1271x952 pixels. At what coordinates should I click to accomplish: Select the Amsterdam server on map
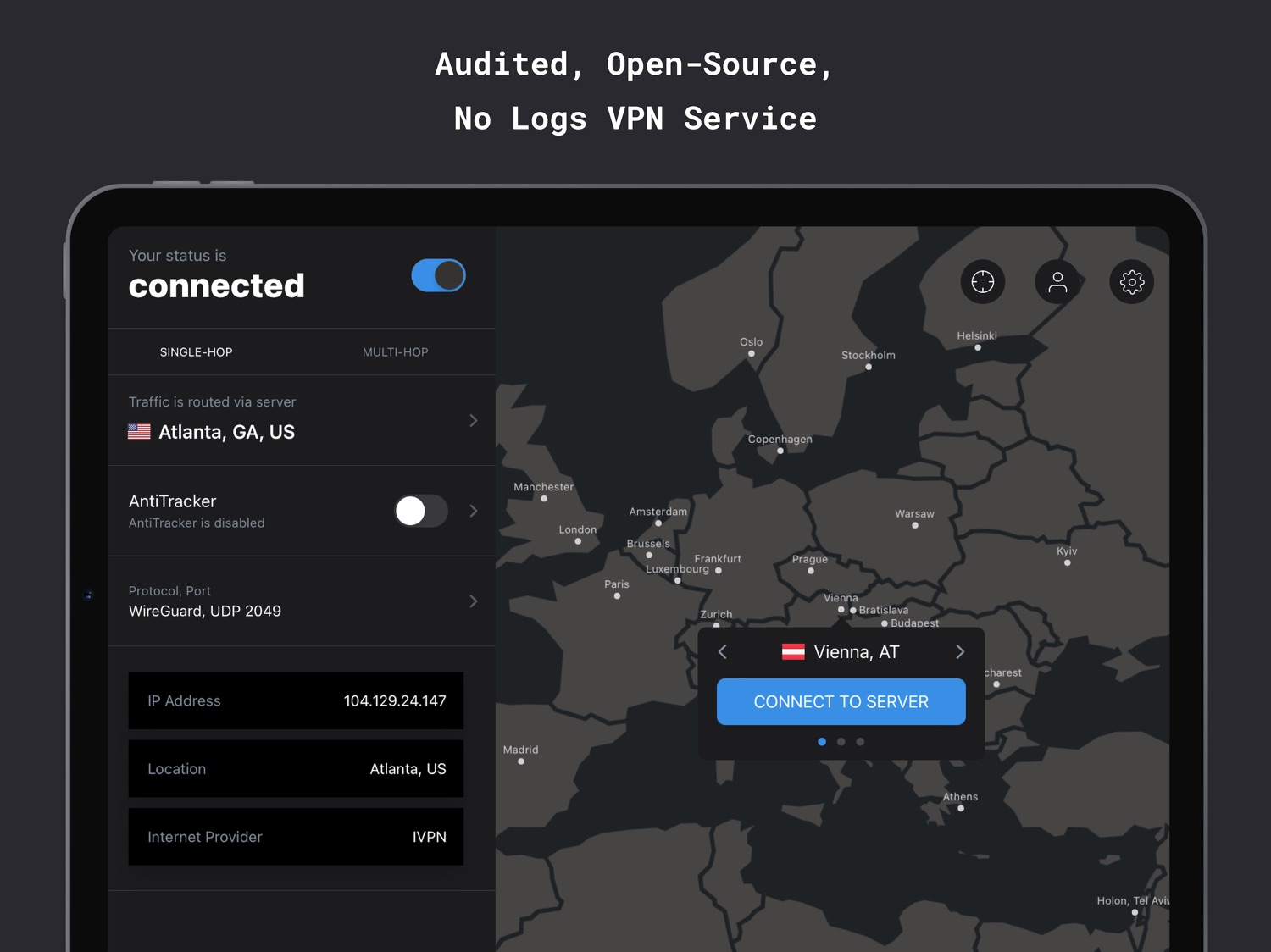pyautogui.click(x=658, y=523)
